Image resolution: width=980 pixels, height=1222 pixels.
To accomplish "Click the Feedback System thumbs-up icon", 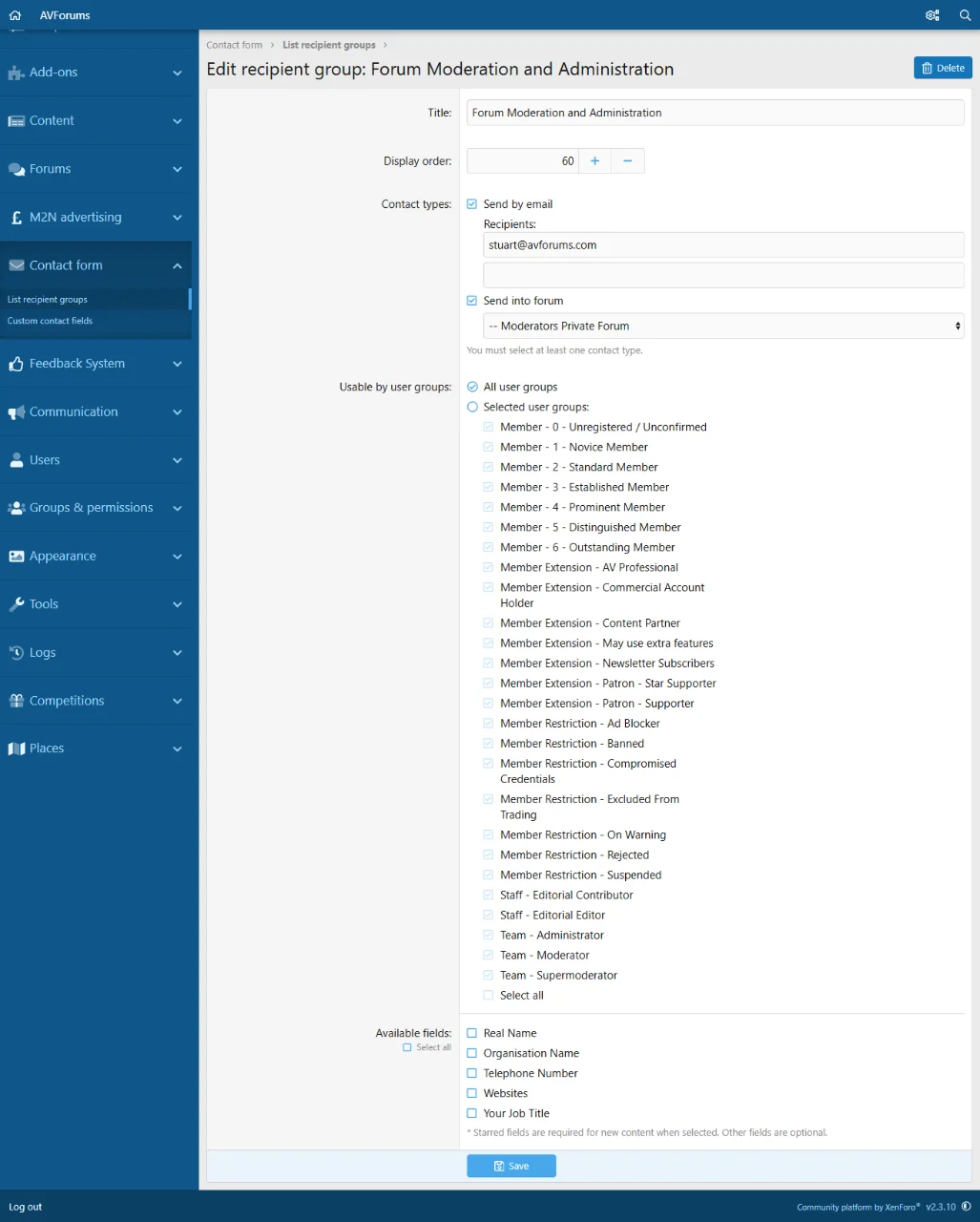I will click(x=16, y=364).
